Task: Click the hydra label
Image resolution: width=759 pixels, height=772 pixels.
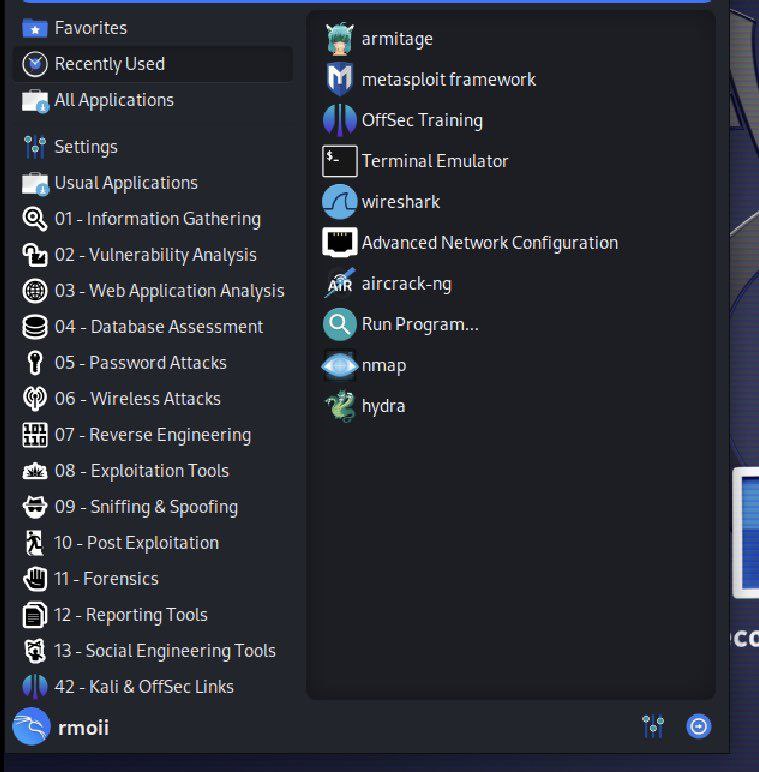Action: 383,407
